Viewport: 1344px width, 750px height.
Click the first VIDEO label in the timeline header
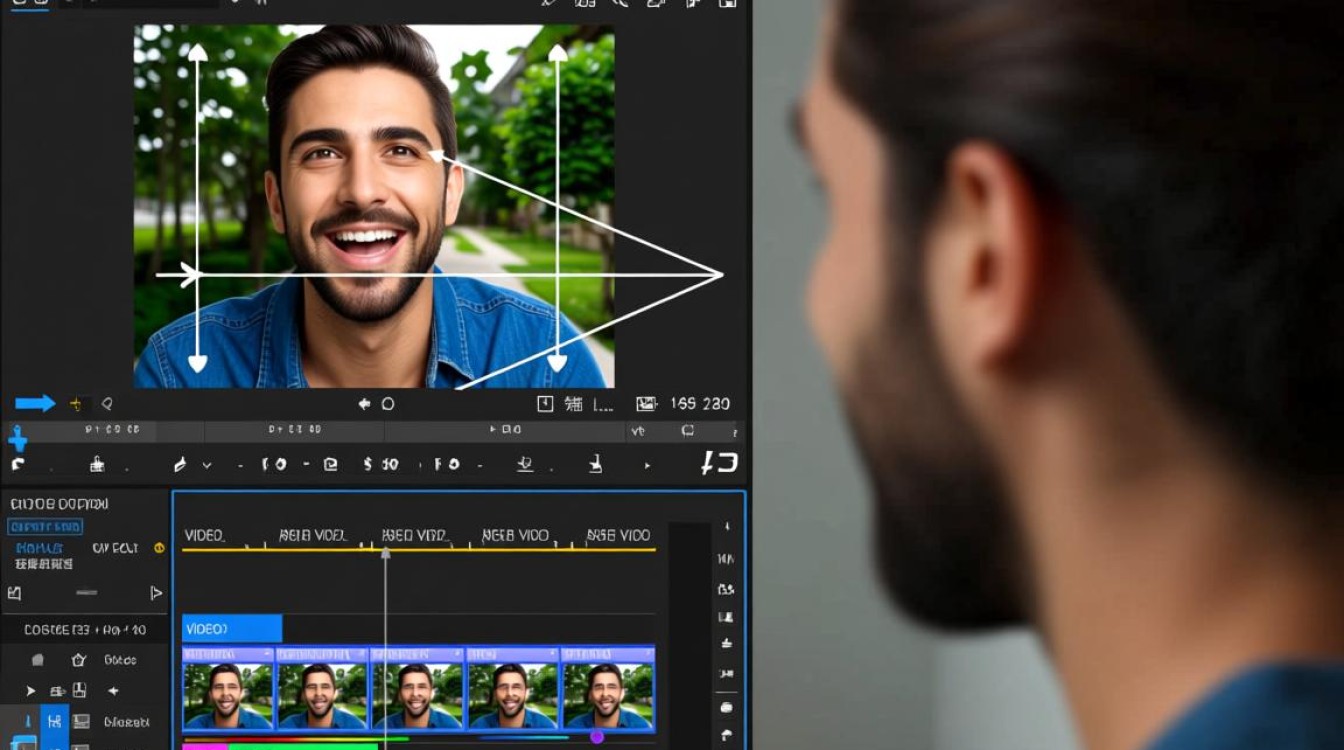[204, 535]
